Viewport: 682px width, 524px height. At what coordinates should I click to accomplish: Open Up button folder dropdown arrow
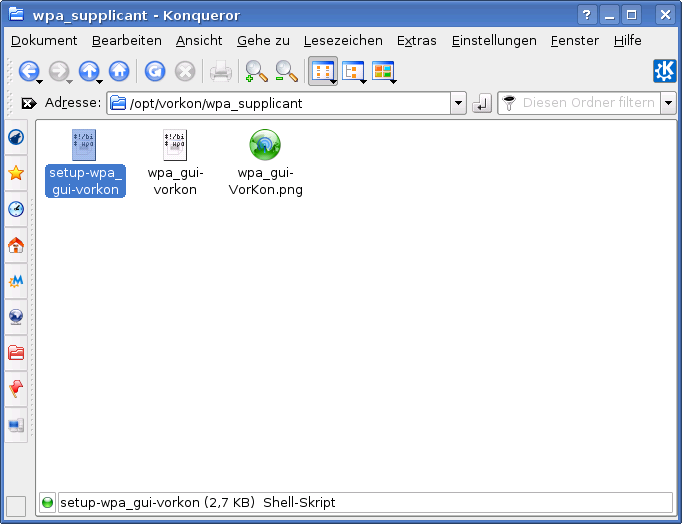(100, 82)
